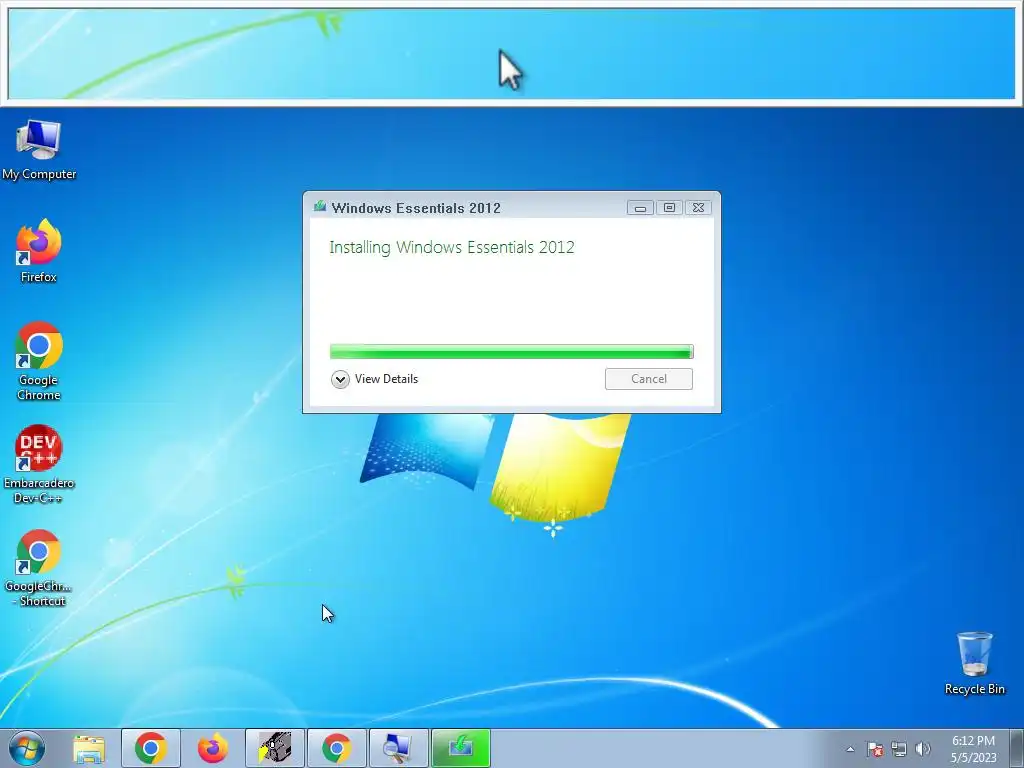Click the Magnifier lens view at top
This screenshot has height=768, width=1024.
511,54
